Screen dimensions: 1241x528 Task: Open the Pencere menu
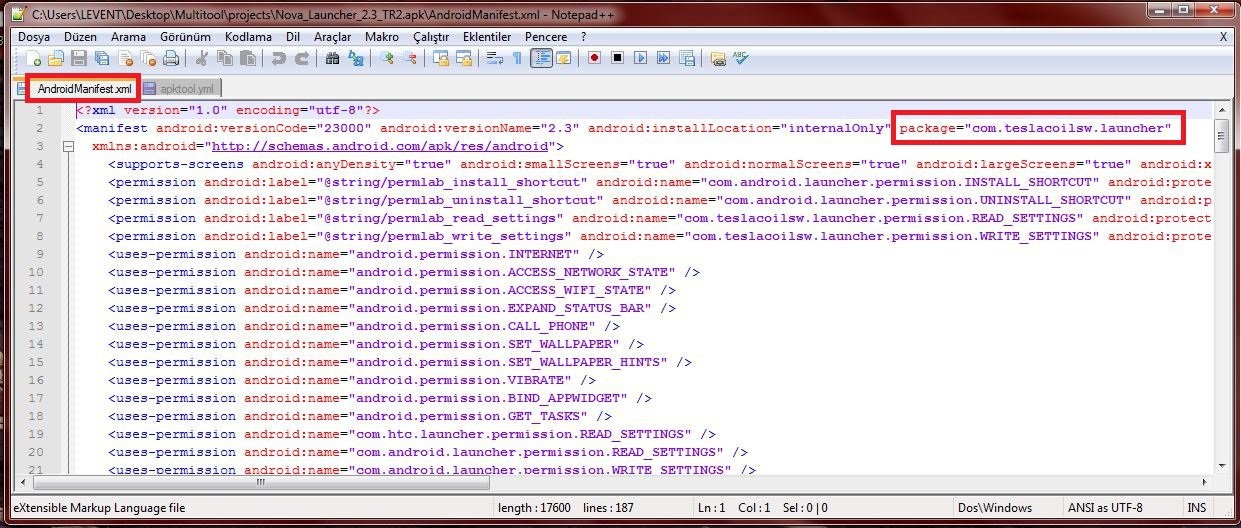(546, 37)
